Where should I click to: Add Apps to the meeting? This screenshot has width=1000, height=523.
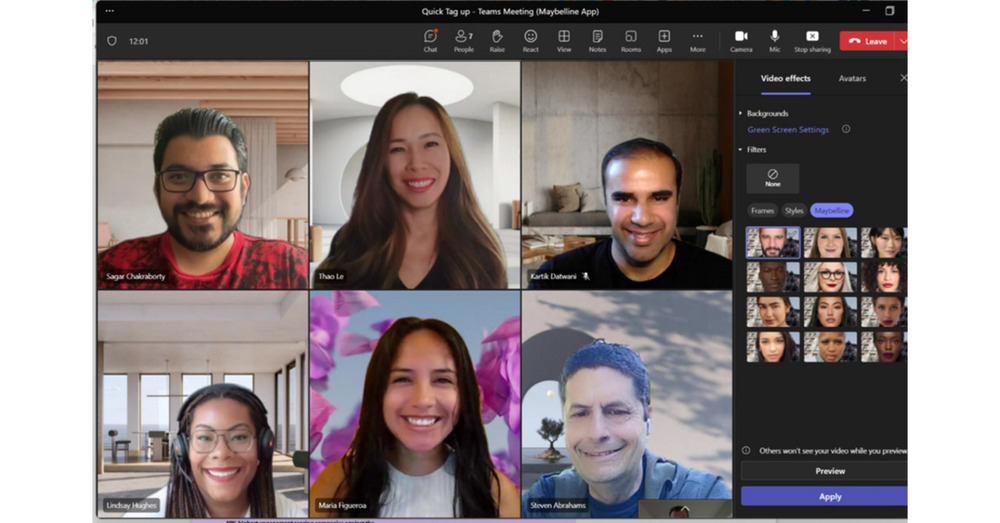[x=664, y=41]
